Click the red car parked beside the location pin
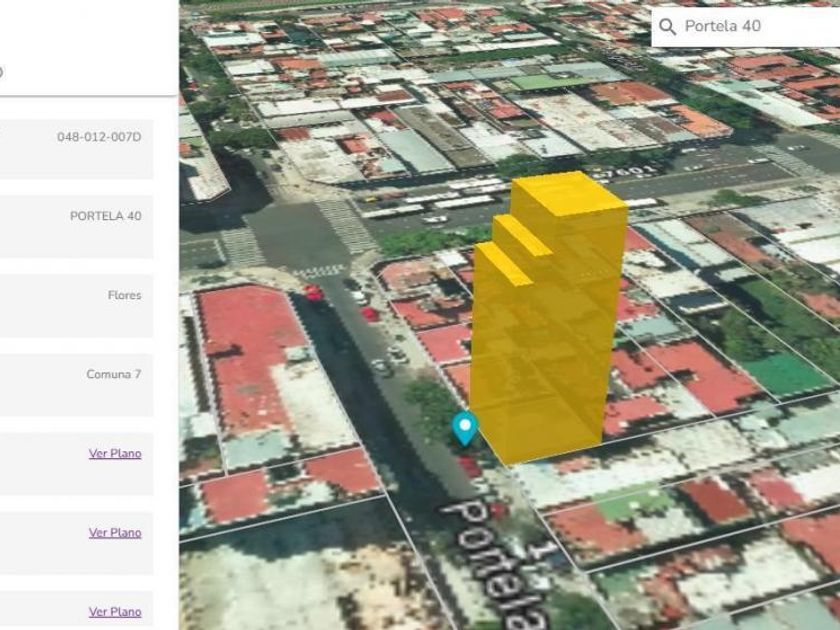 coord(469,465)
